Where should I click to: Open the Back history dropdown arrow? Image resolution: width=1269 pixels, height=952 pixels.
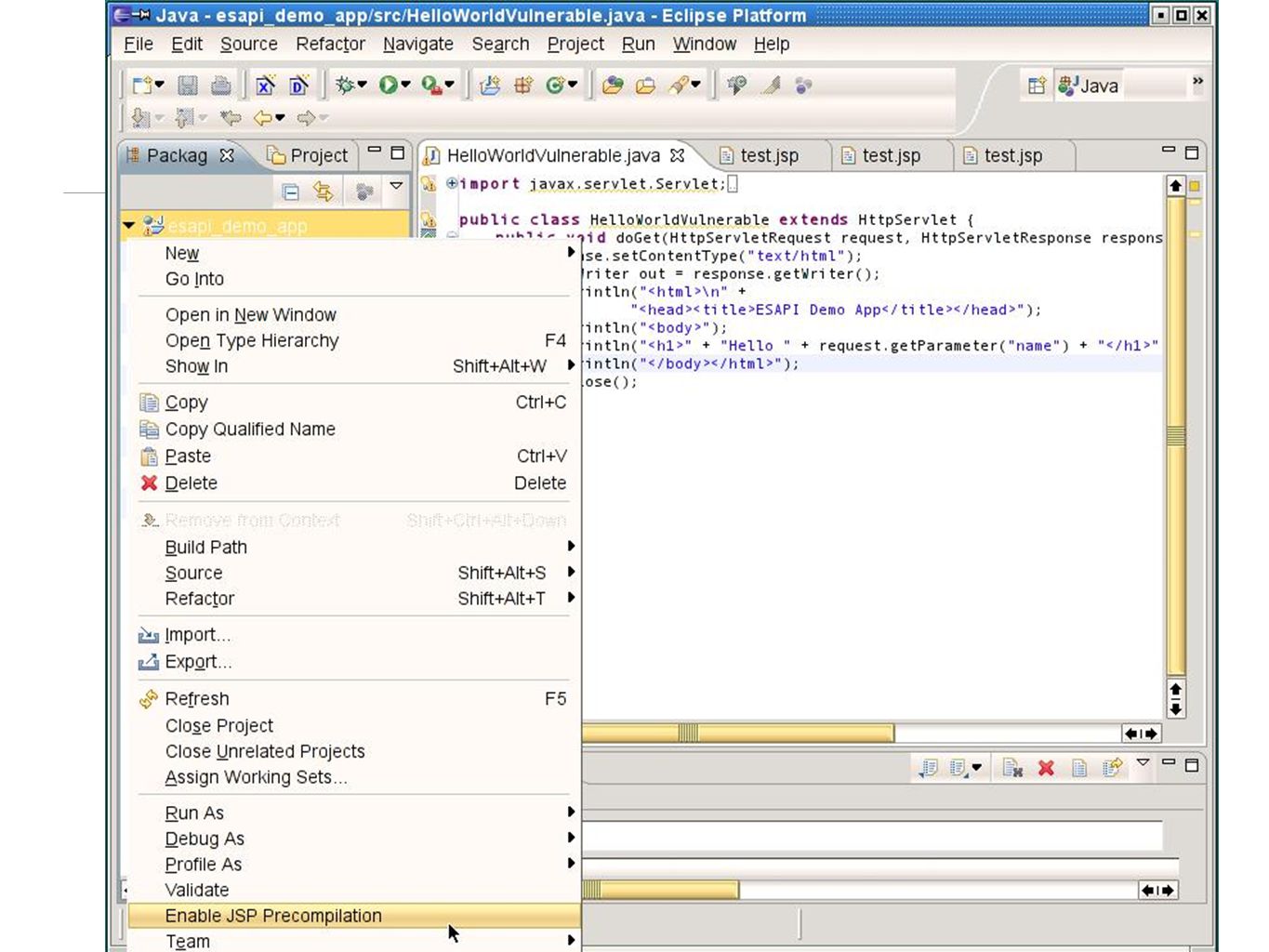coord(280,118)
